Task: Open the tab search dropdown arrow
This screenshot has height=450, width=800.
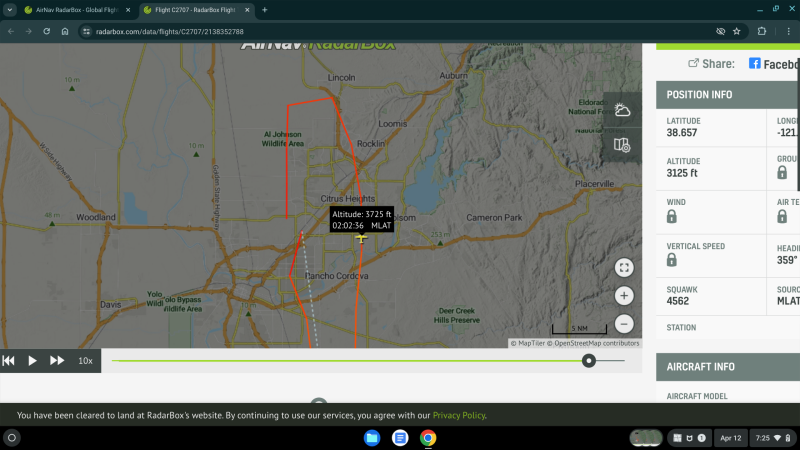Action: pos(10,10)
